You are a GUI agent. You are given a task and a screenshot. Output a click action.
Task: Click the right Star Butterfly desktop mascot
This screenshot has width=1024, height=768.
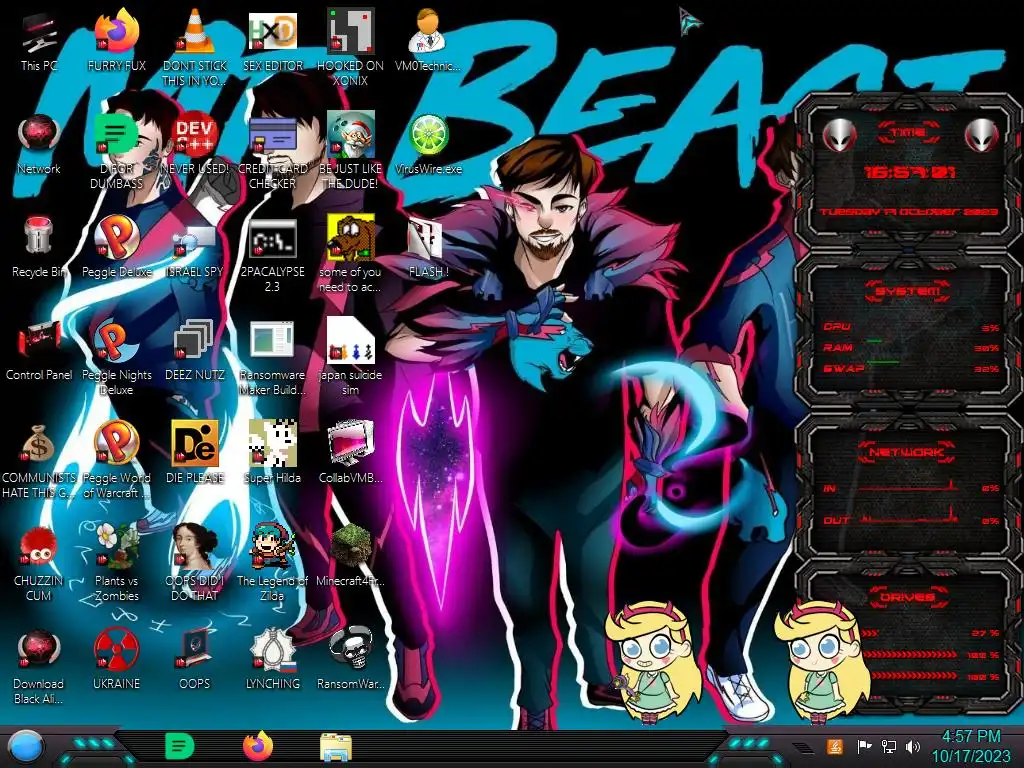click(820, 663)
